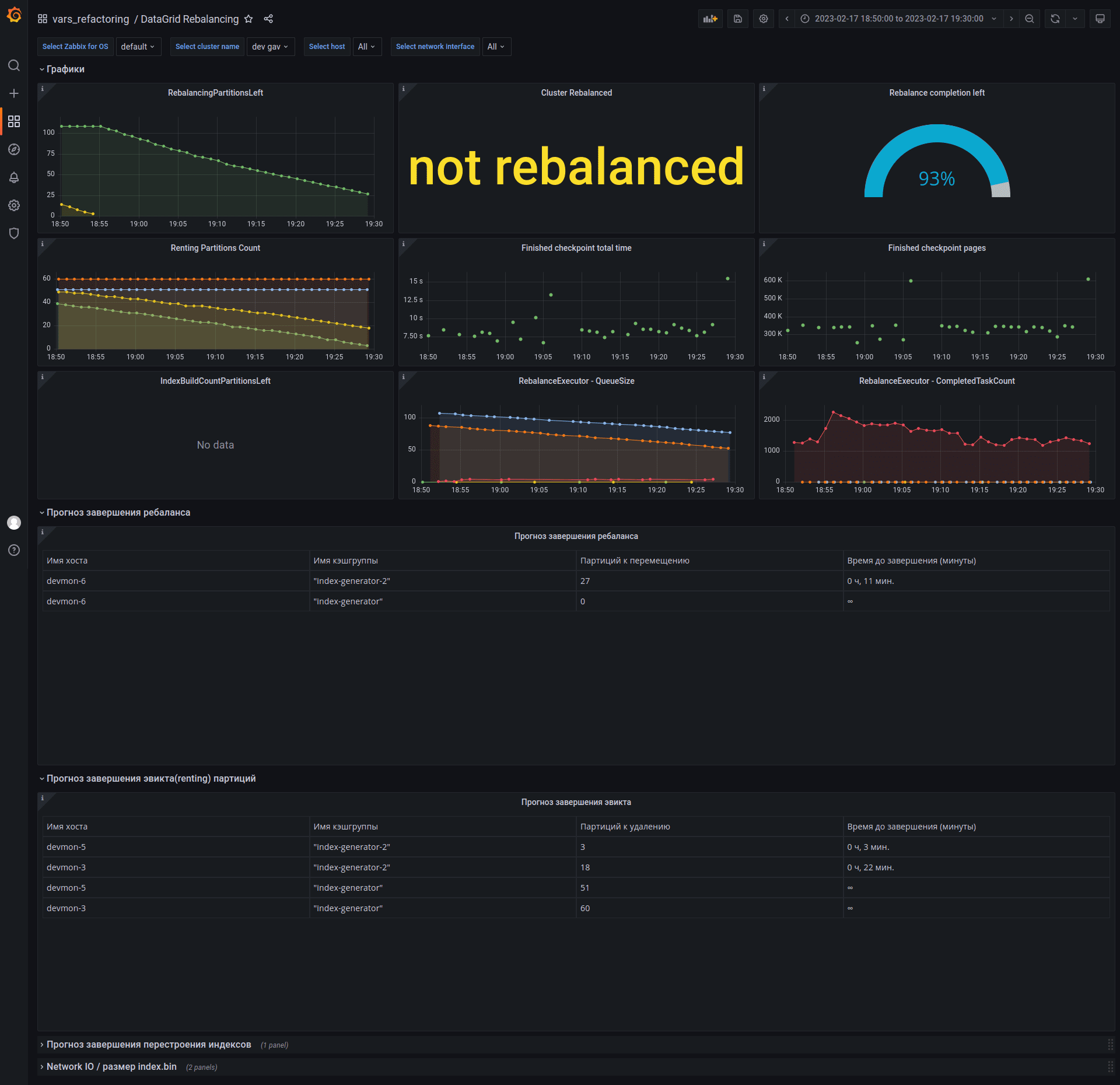Open the dev gav cluster dropdown
The height and width of the screenshot is (1085, 1120).
click(x=270, y=46)
